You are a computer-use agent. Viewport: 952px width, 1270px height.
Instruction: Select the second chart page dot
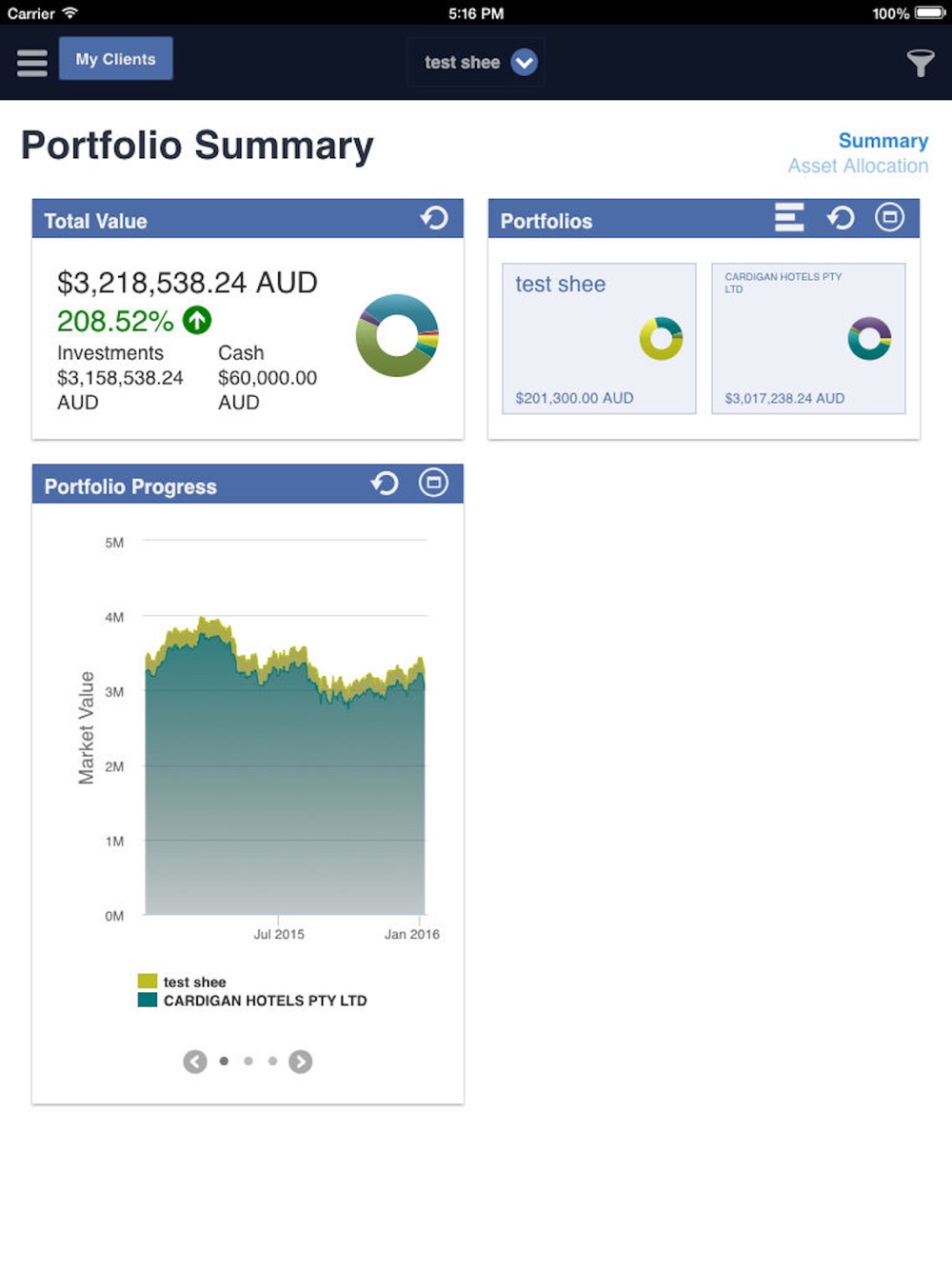(x=248, y=1061)
